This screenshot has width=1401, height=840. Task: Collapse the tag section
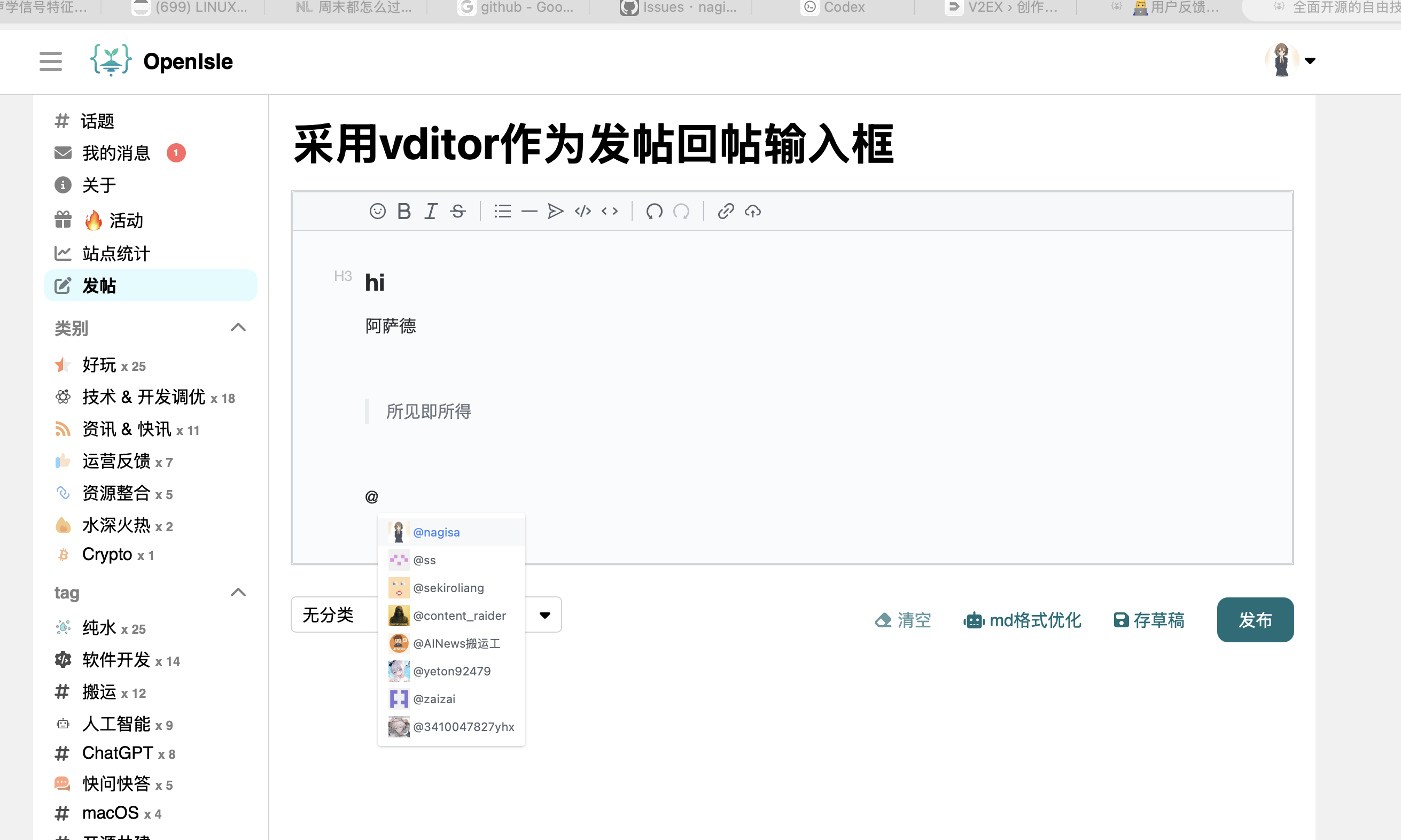coord(238,593)
